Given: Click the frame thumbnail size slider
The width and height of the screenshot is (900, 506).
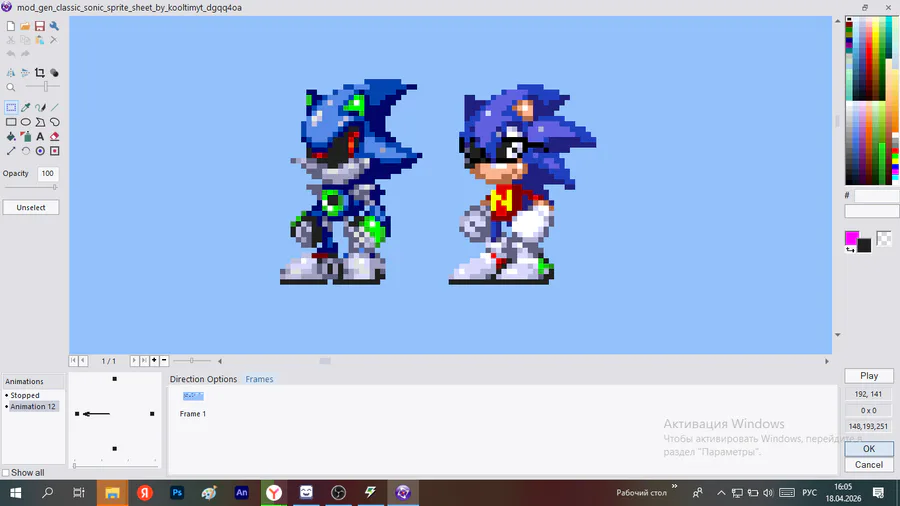Looking at the screenshot, I should (192, 361).
